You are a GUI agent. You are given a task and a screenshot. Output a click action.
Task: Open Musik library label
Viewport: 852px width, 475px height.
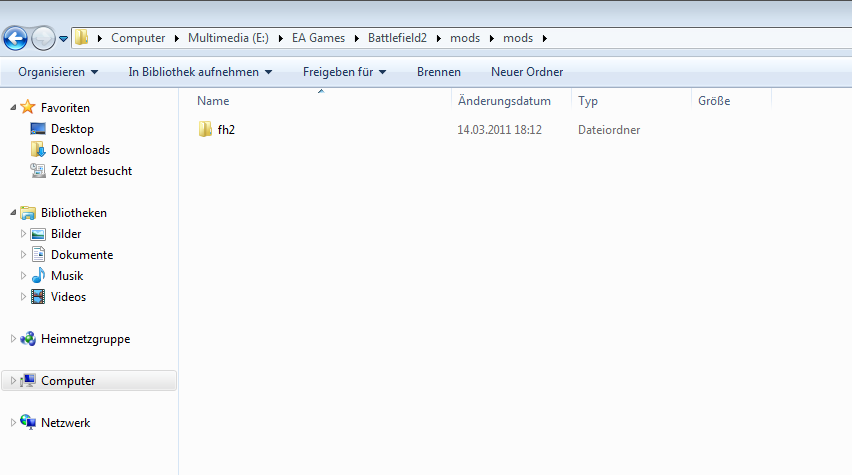pyautogui.click(x=67, y=276)
